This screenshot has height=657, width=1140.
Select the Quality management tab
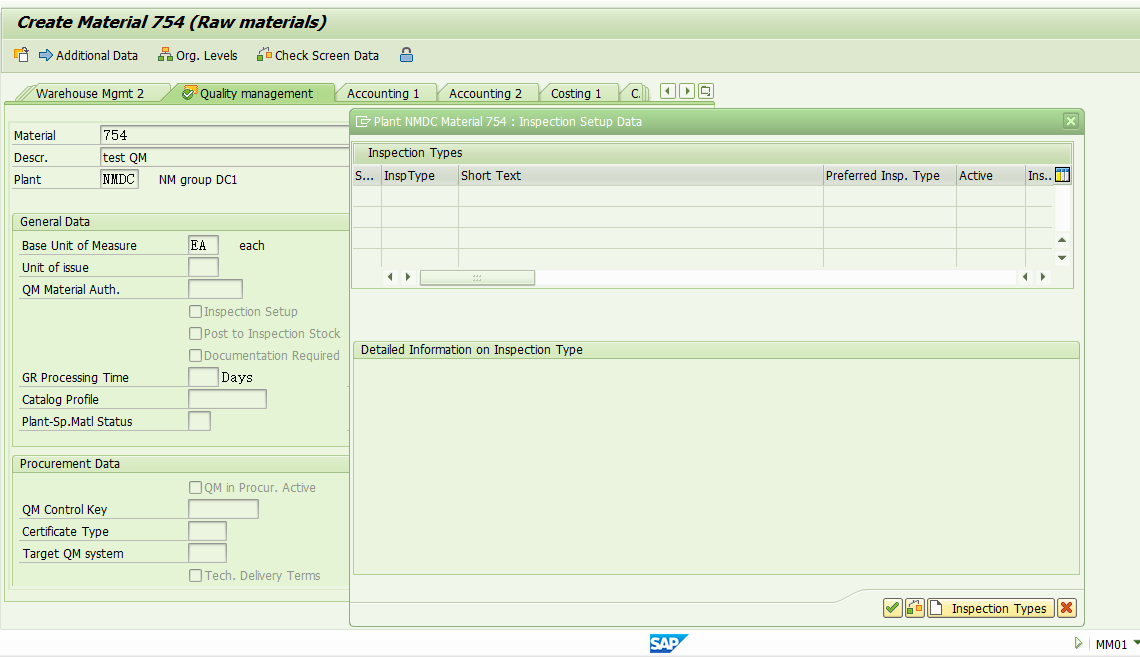point(256,94)
